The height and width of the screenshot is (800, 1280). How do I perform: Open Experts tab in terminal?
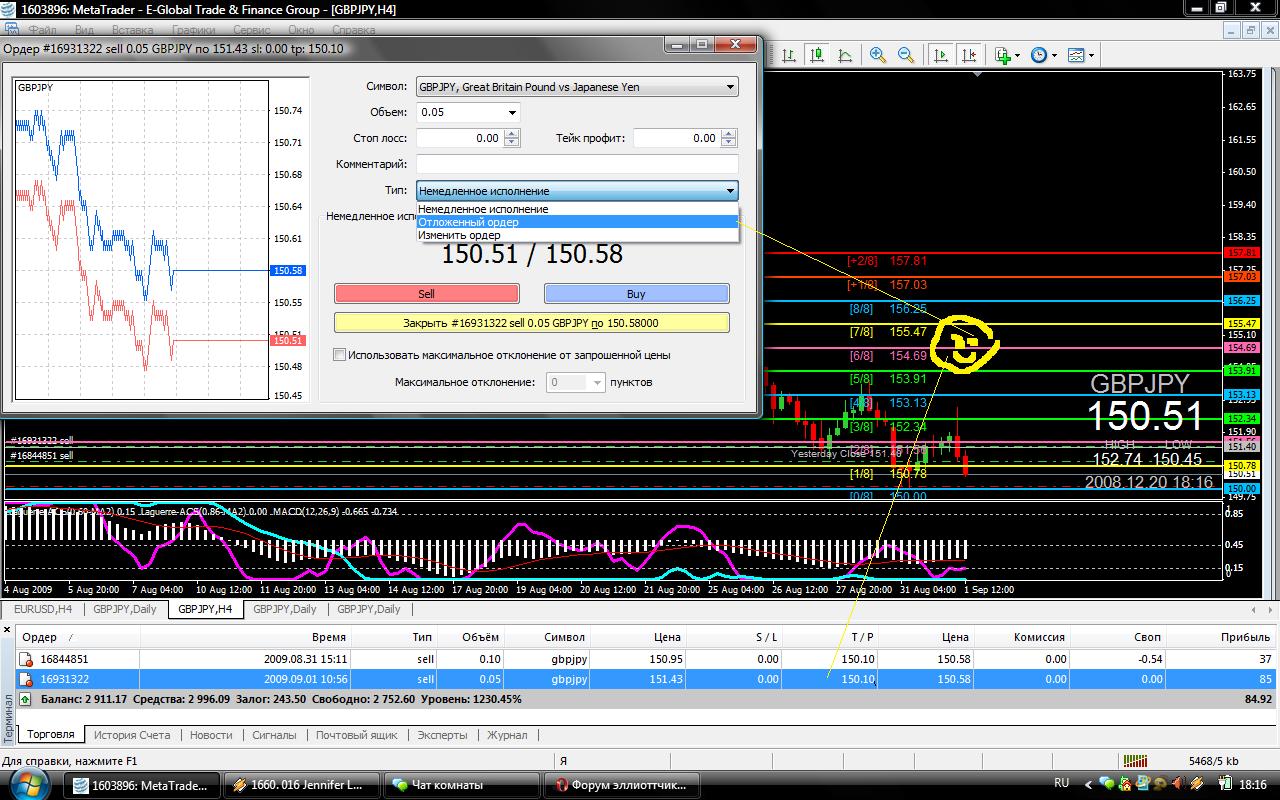tap(442, 734)
